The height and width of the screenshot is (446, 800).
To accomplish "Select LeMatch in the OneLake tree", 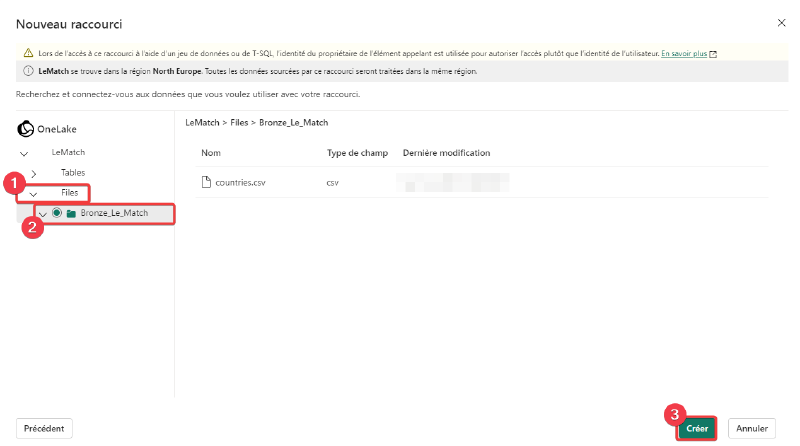I will [68, 152].
